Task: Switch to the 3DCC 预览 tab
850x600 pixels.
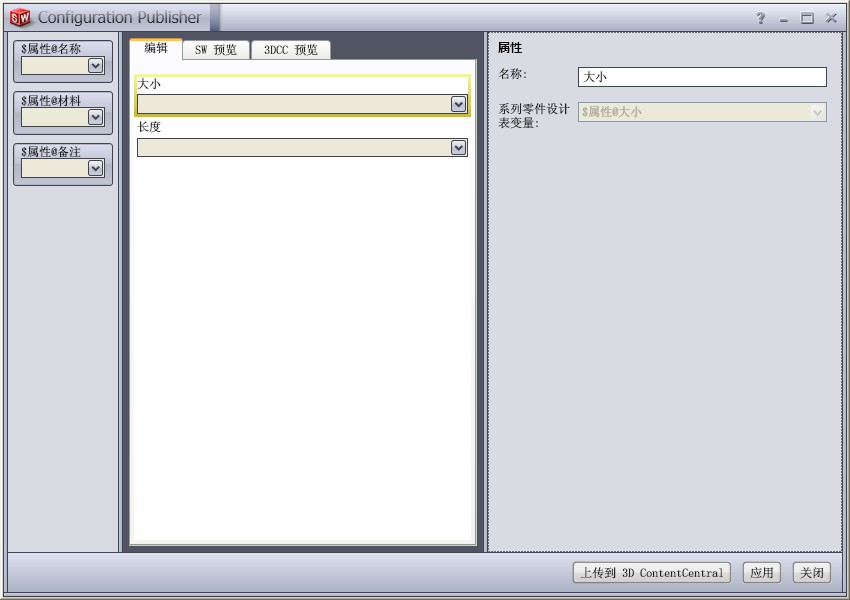Action: pos(290,50)
